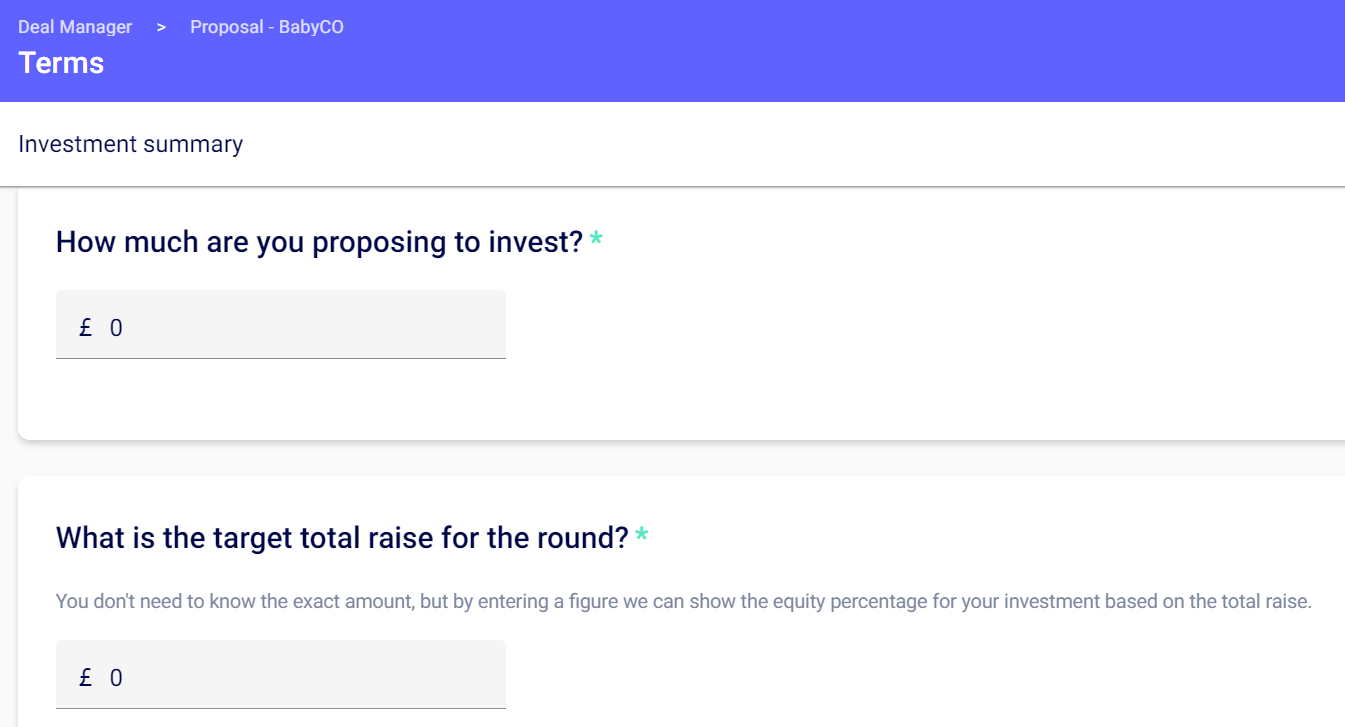The image size is (1345, 727).
Task: Click the pound symbol in investment field
Action: tap(86, 327)
